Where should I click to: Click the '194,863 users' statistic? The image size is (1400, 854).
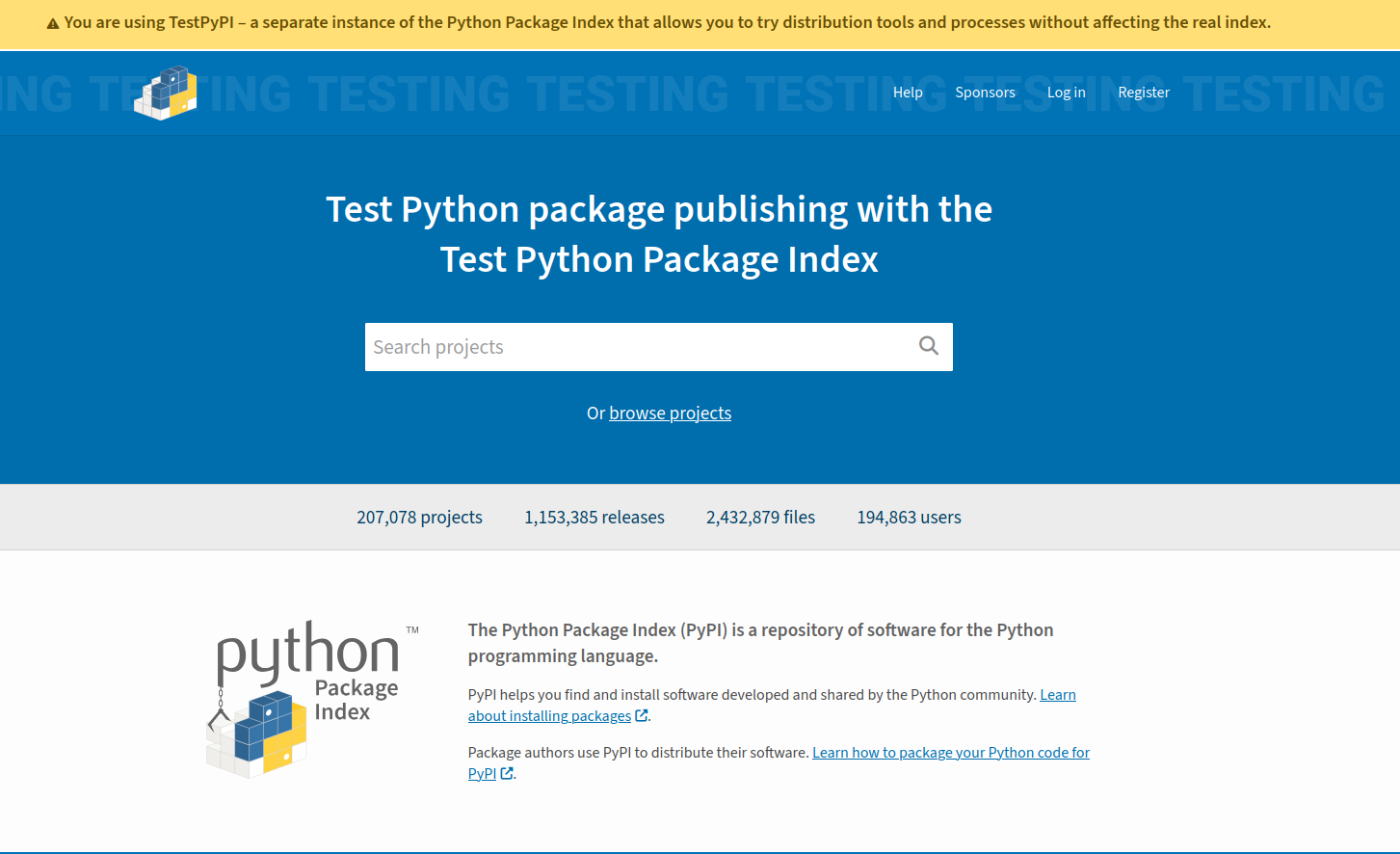tap(909, 518)
